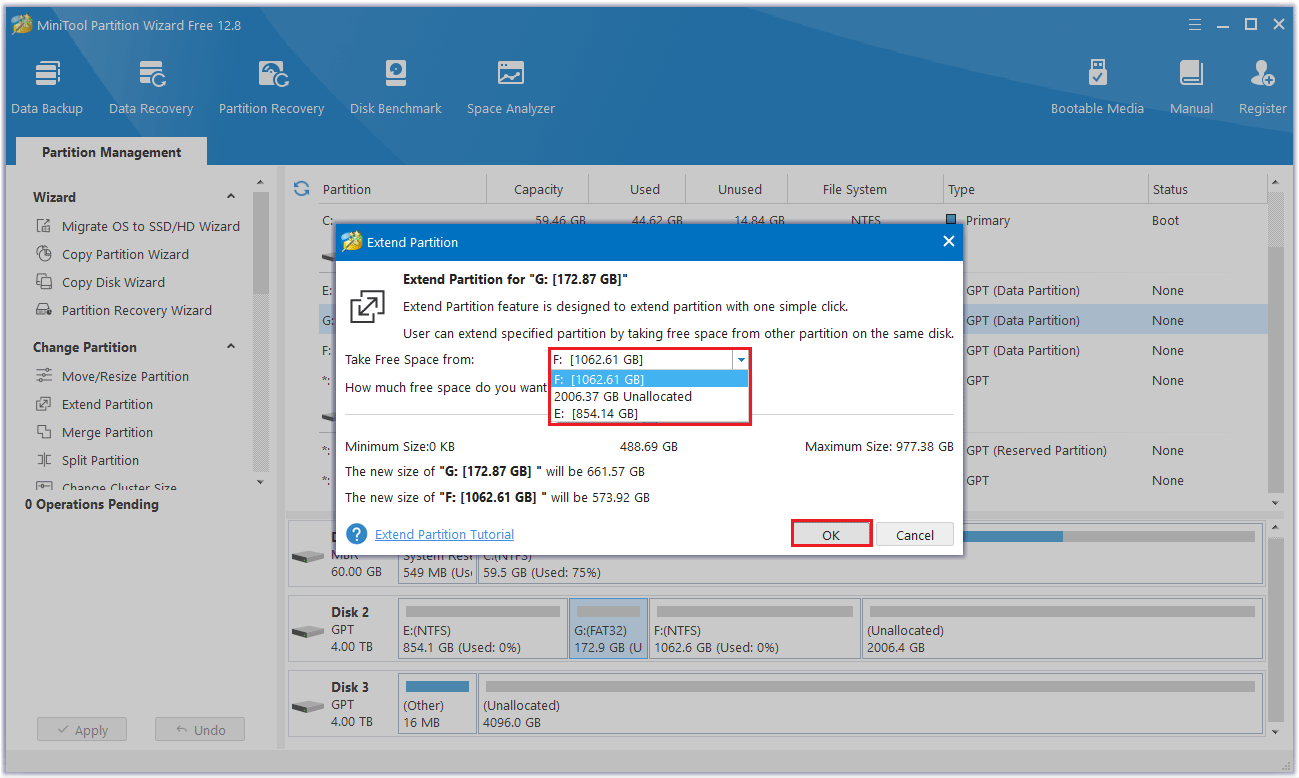This screenshot has width=1299, height=778.
Task: Launch Data Recovery from toolbar
Action: pos(151,88)
